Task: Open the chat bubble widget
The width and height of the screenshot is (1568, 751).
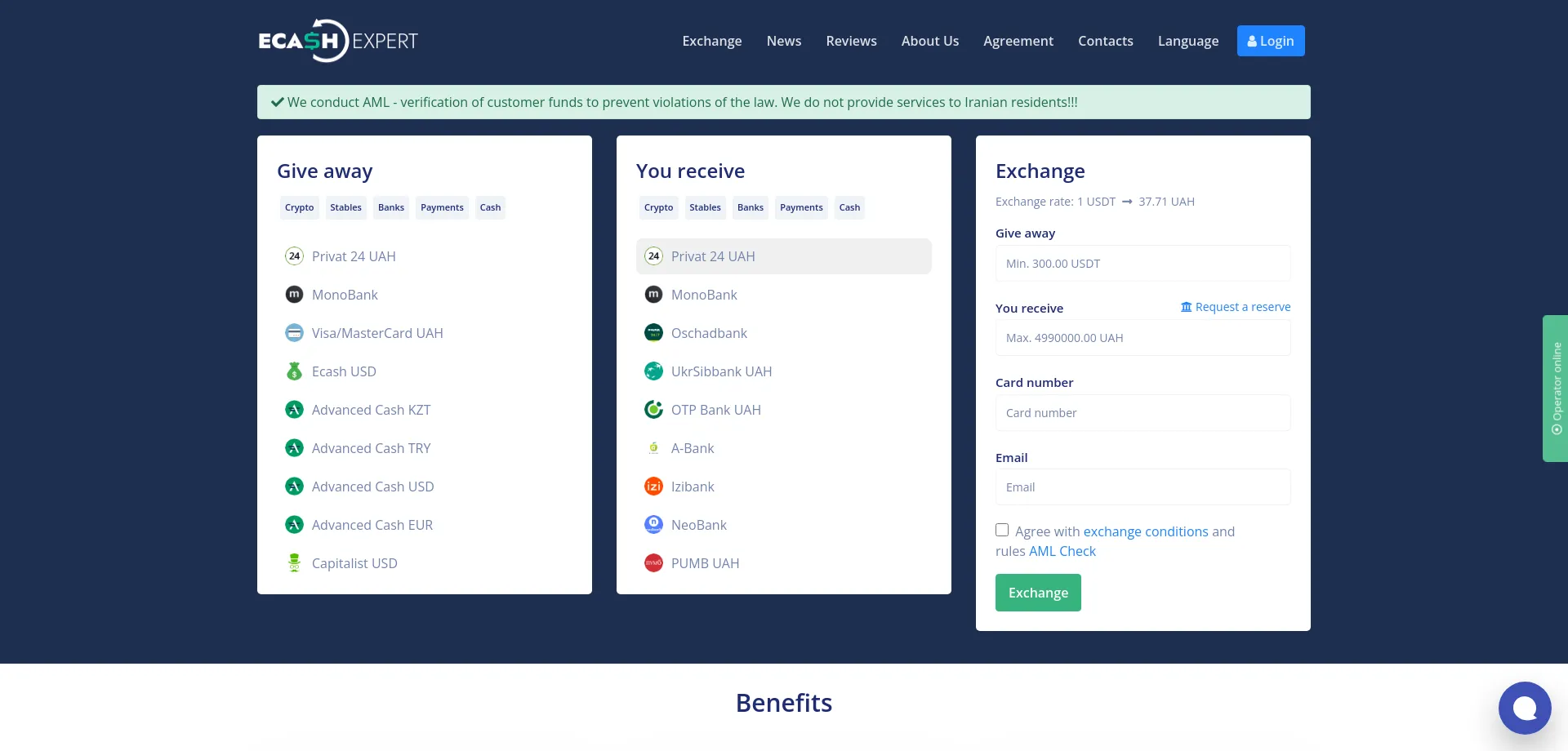Action: coord(1524,708)
